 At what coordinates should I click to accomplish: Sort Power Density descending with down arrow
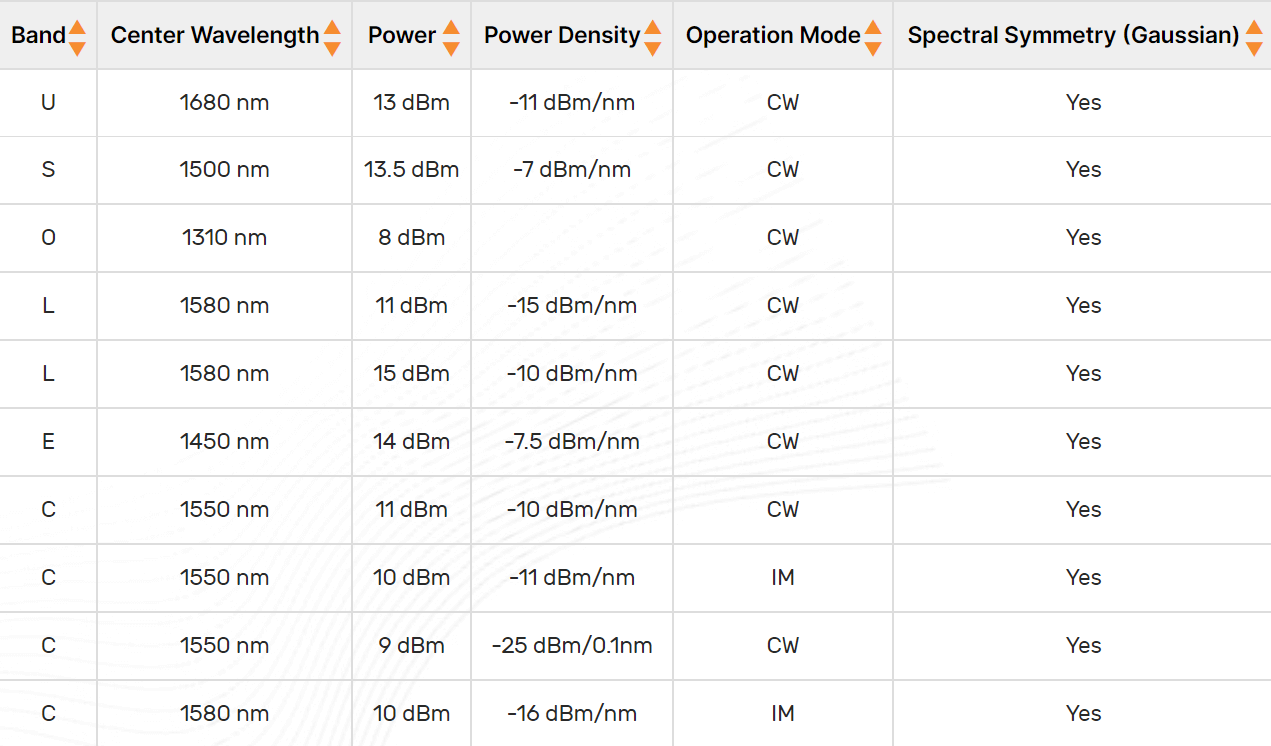(x=652, y=47)
